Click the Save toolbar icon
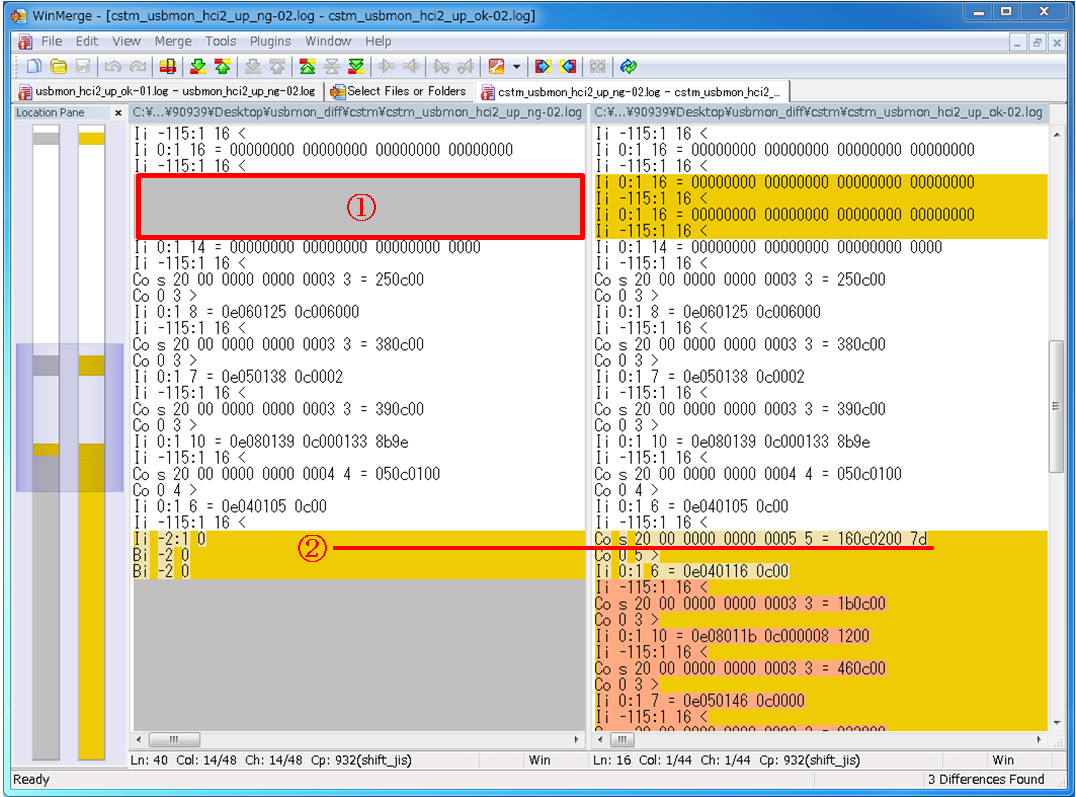Screen dimensions: 1076x797 click(x=83, y=67)
